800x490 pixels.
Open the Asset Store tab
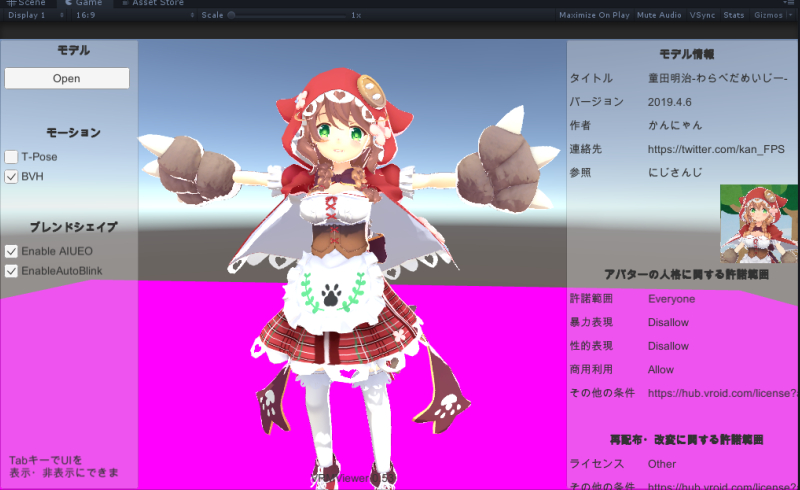coord(153,3)
